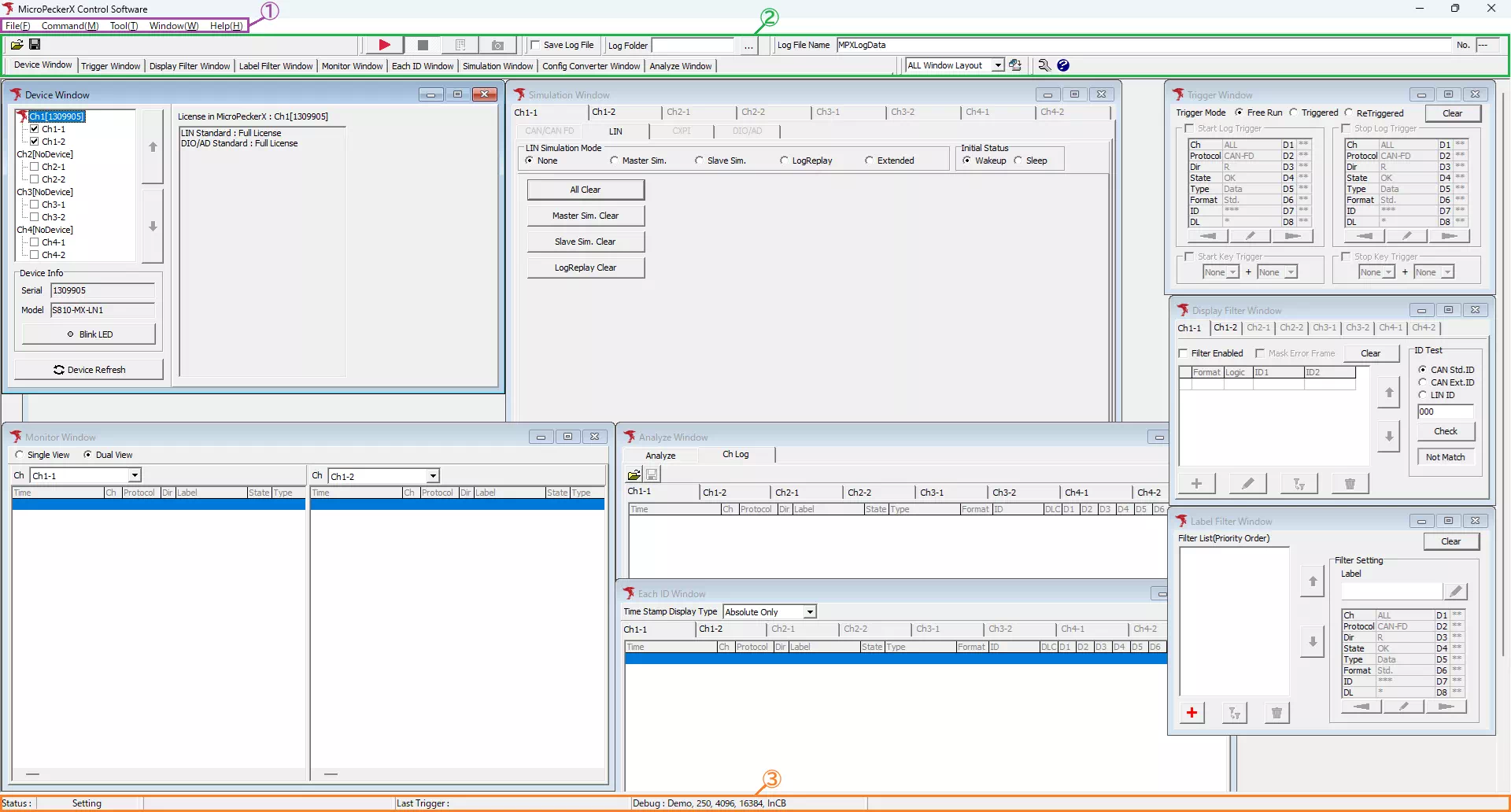Start logging with the red Play icon
The width and height of the screenshot is (1511, 812).
(x=384, y=45)
